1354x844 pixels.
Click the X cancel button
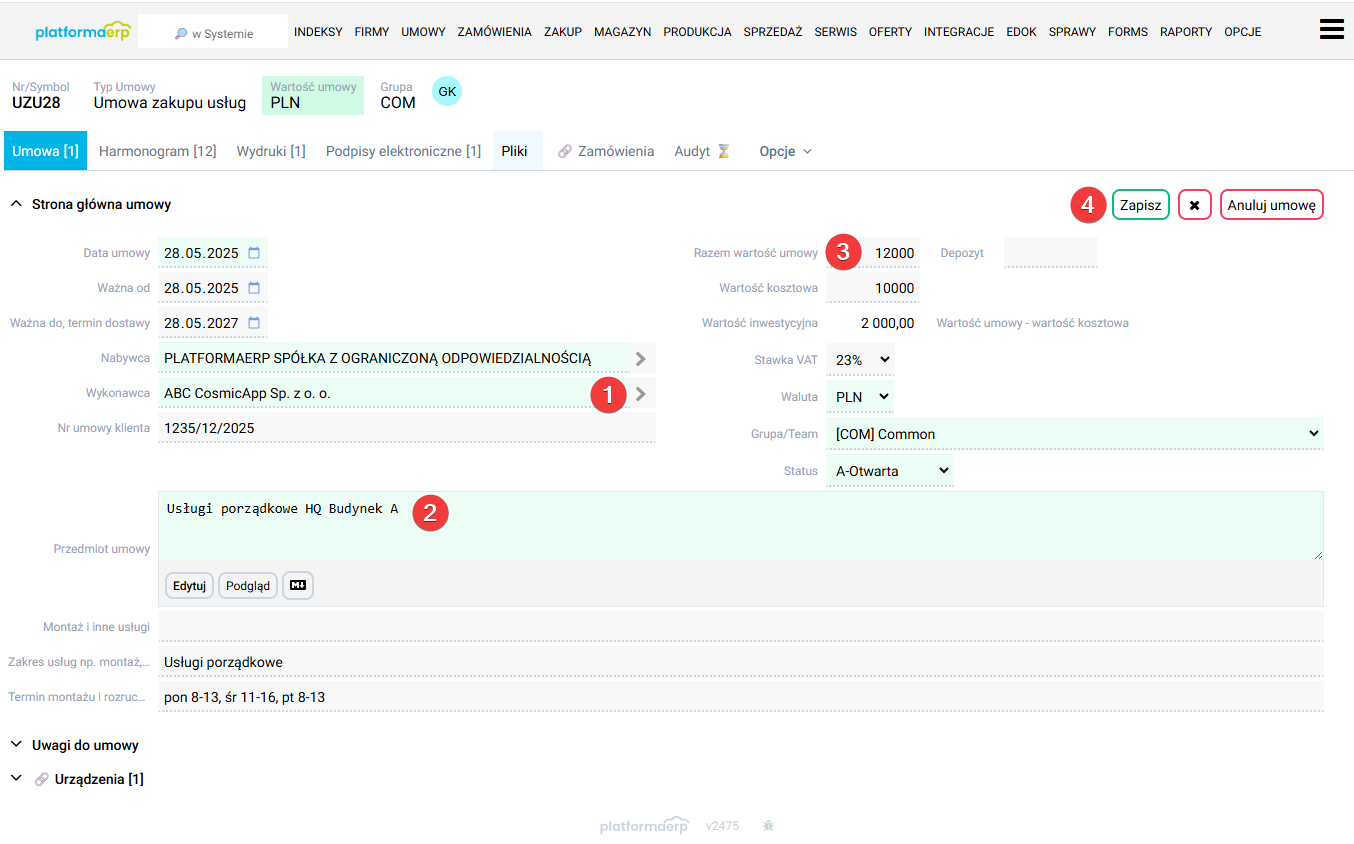pyautogui.click(x=1194, y=205)
